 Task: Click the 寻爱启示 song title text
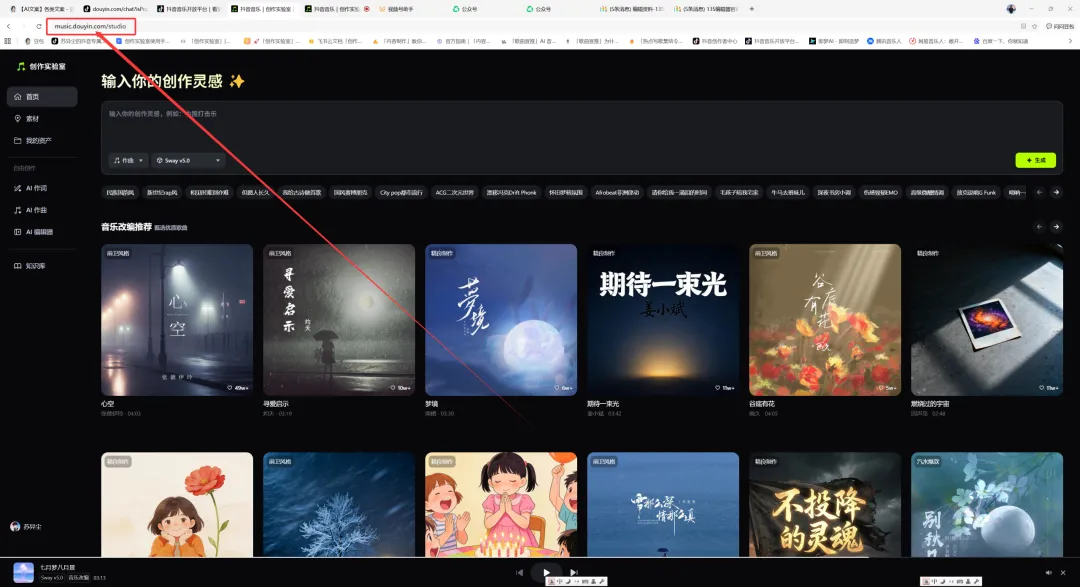(276, 404)
